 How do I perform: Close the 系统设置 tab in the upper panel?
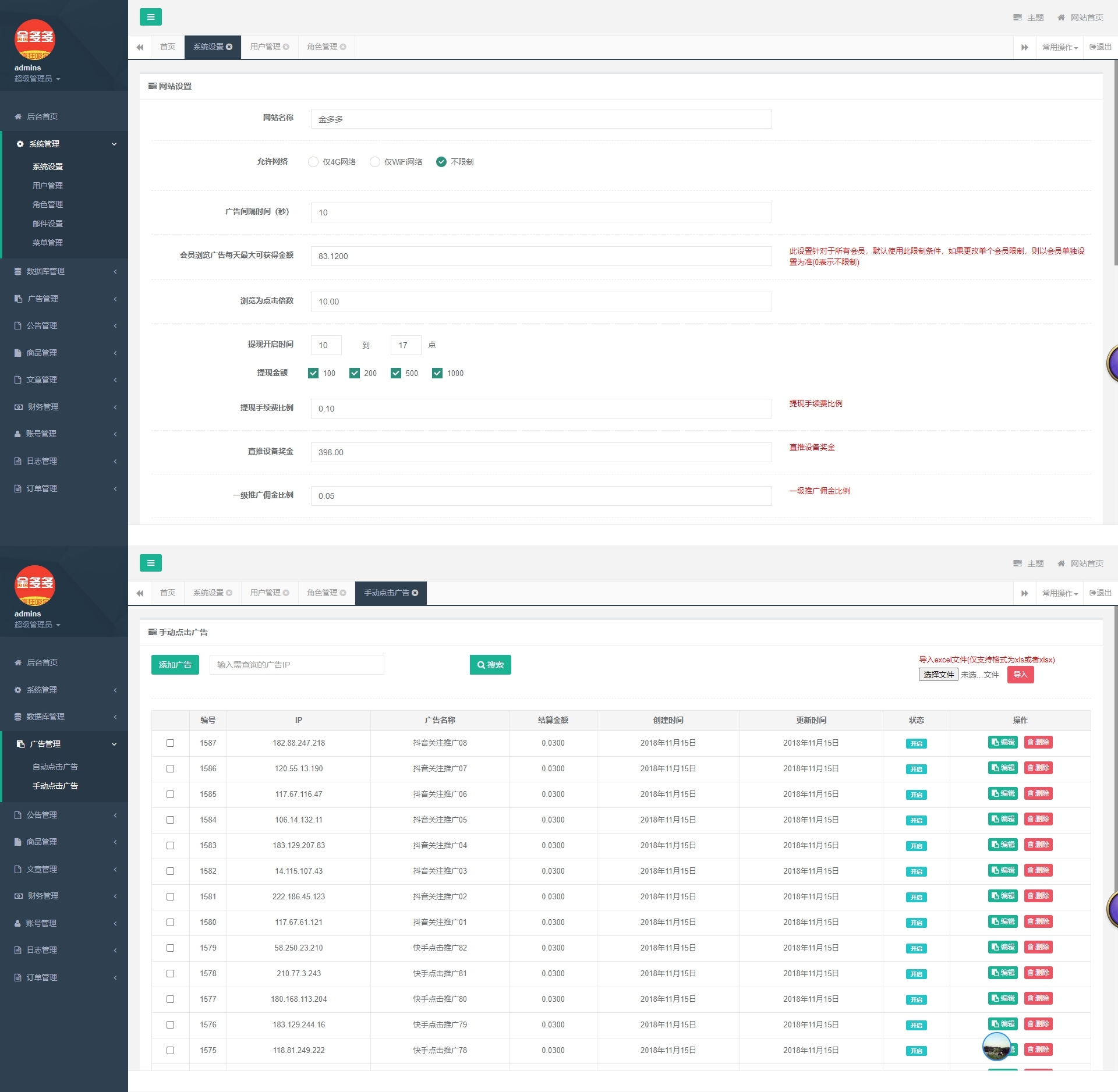pos(229,47)
